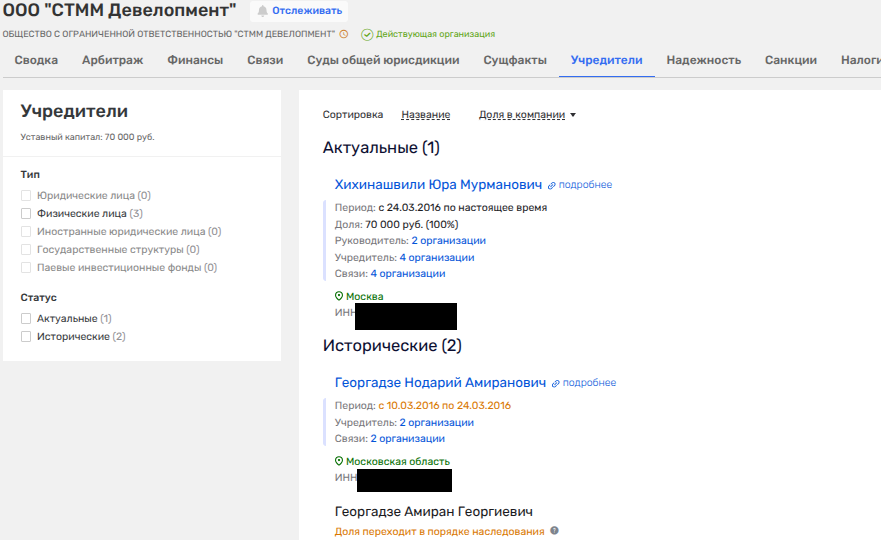Click the Московская область location pin icon
Viewport: 881px width, 540px height.
[x=339, y=462]
